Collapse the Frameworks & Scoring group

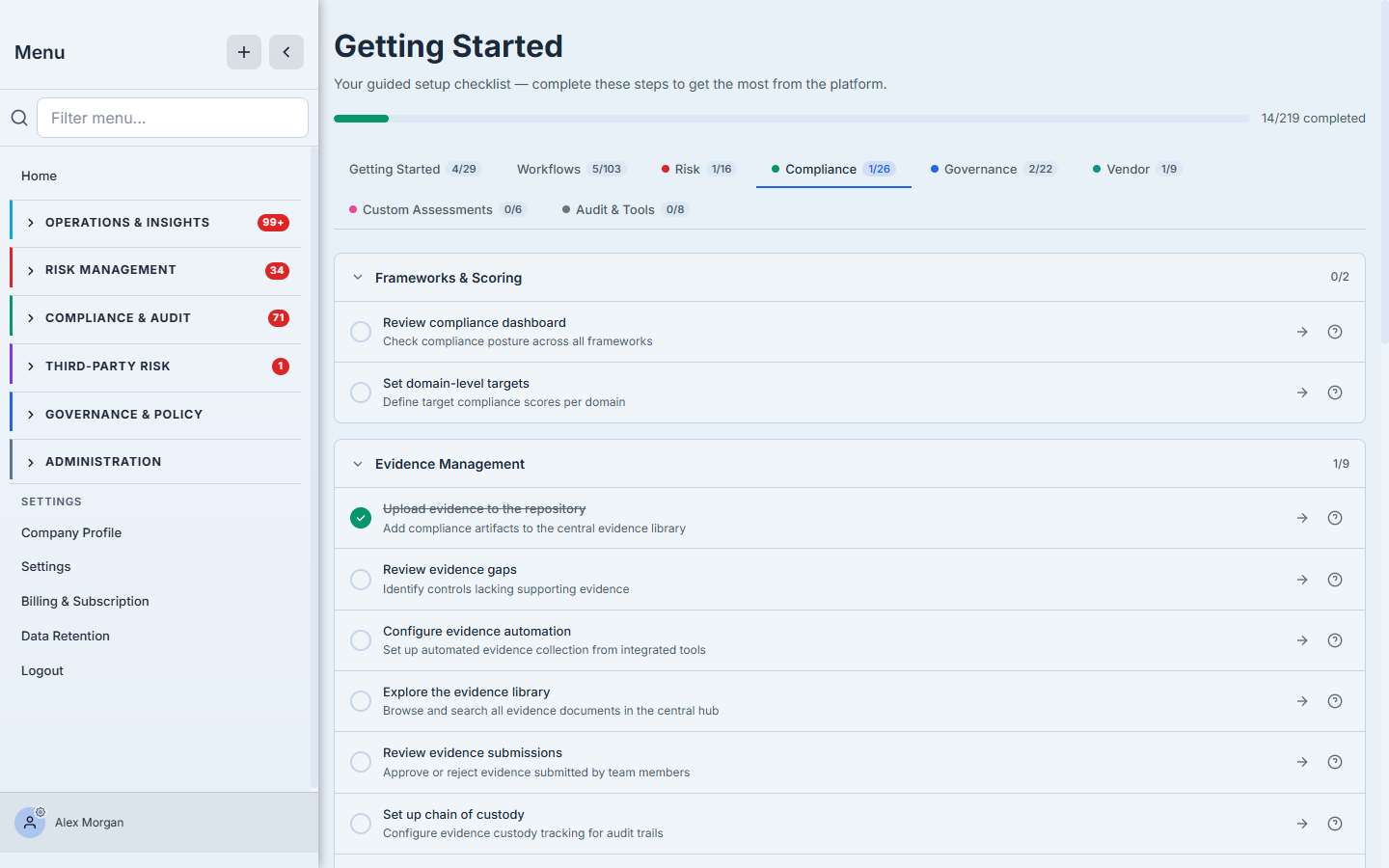(x=358, y=278)
